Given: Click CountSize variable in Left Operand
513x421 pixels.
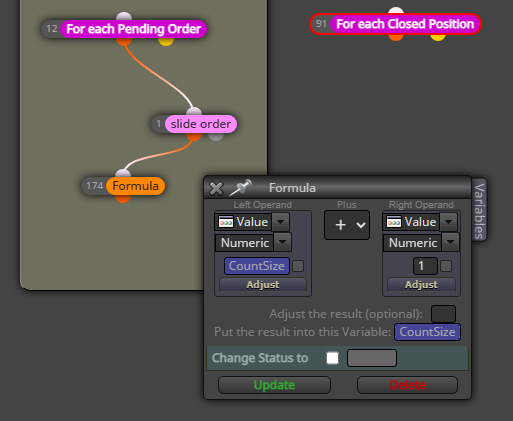Looking at the screenshot, I should 257,266.
